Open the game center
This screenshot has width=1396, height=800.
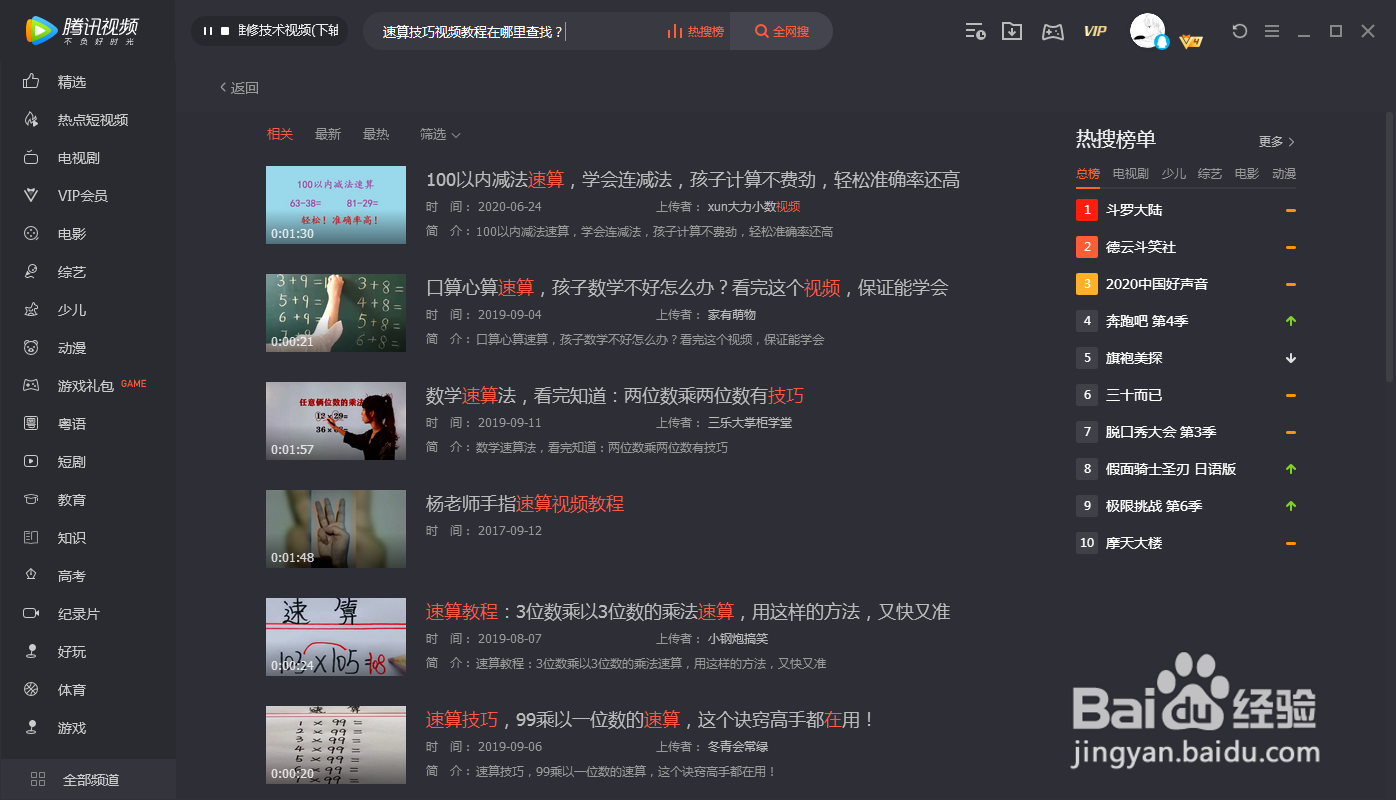click(1052, 31)
